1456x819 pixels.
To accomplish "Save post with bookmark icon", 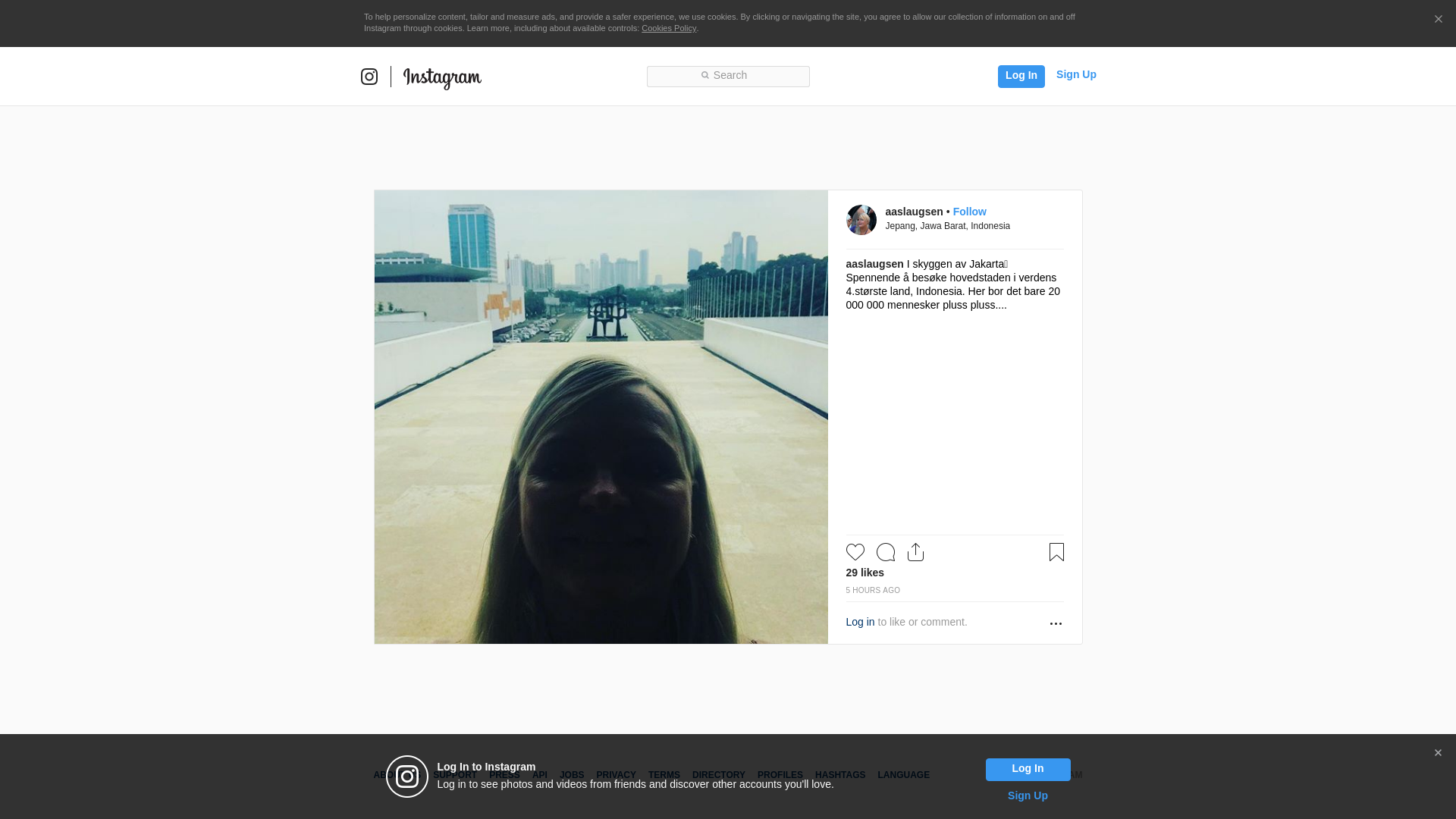I will (x=1056, y=552).
